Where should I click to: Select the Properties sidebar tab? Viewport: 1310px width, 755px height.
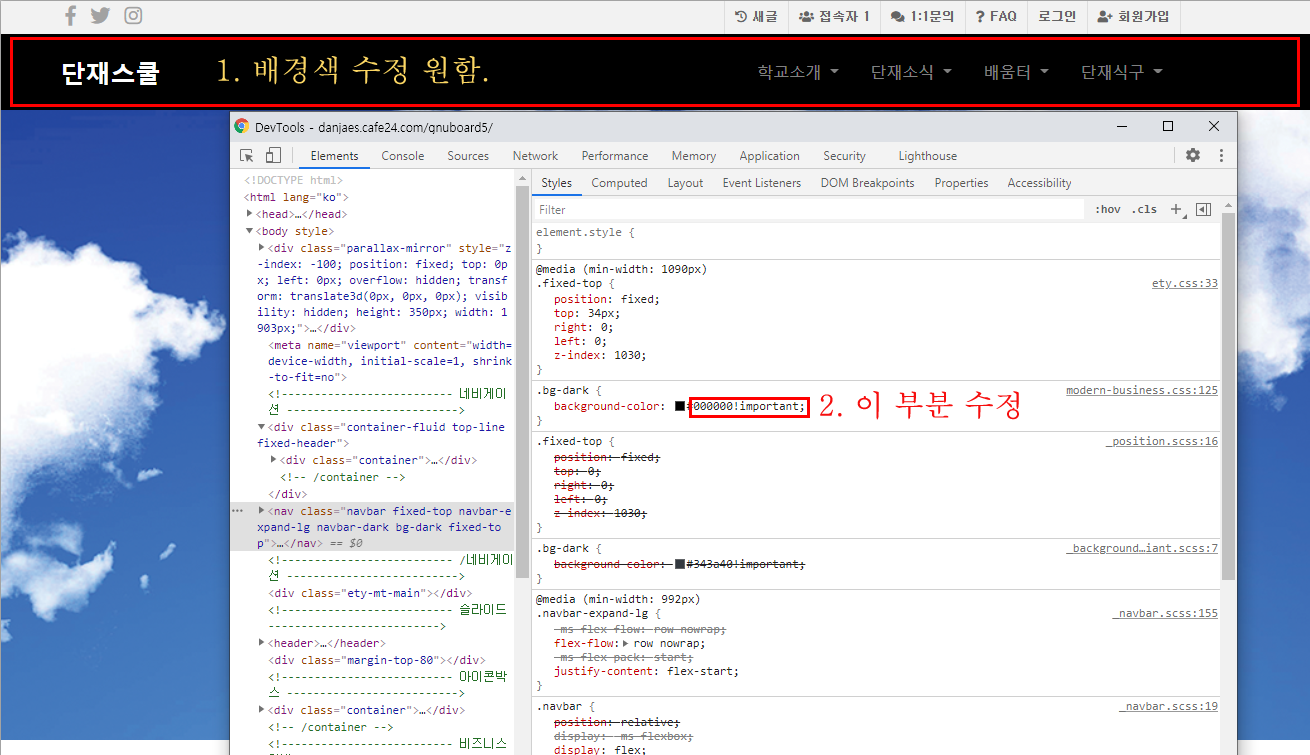point(961,183)
